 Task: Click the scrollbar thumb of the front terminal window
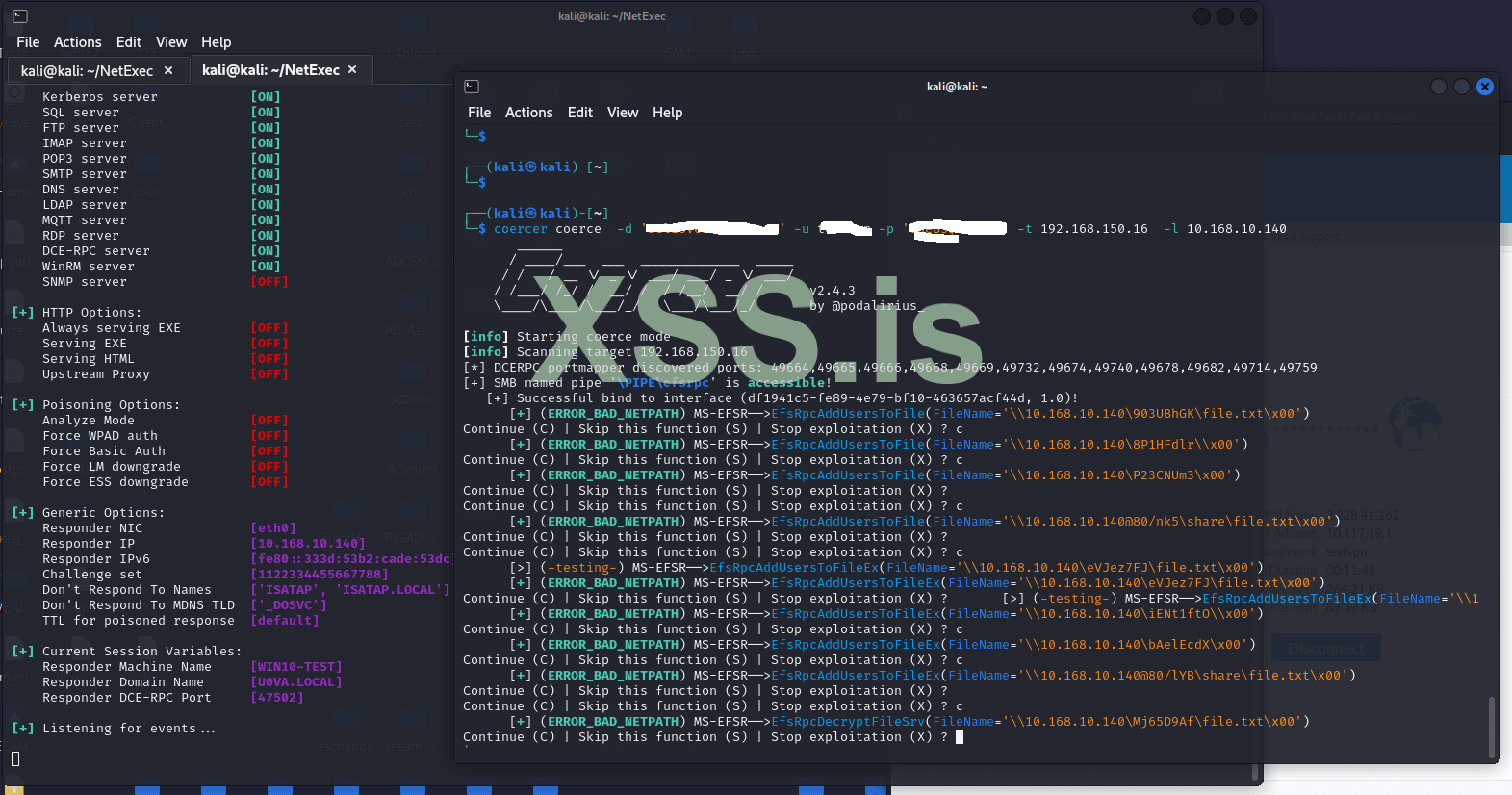coord(1492,727)
